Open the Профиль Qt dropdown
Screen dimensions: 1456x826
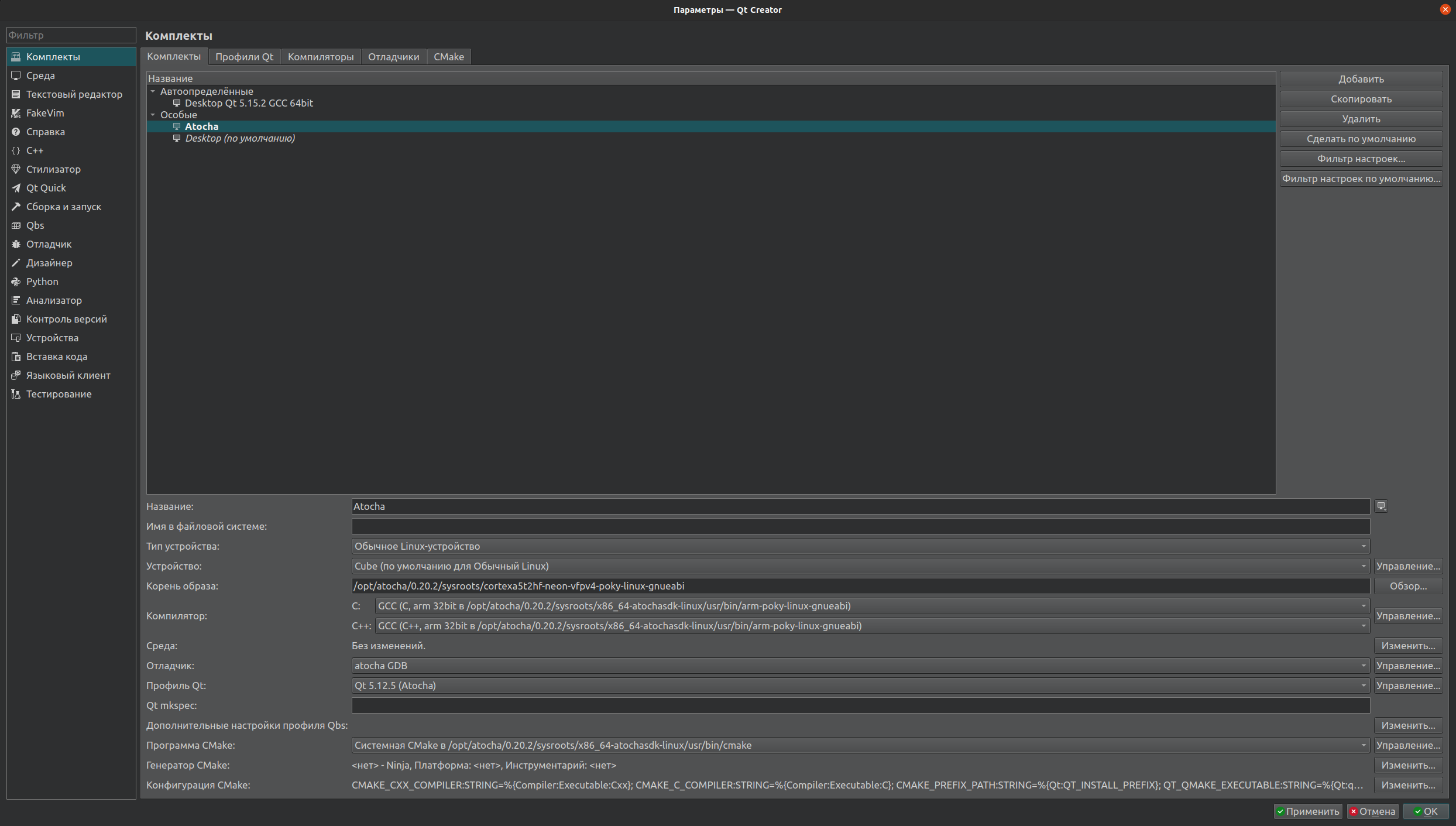[860, 686]
